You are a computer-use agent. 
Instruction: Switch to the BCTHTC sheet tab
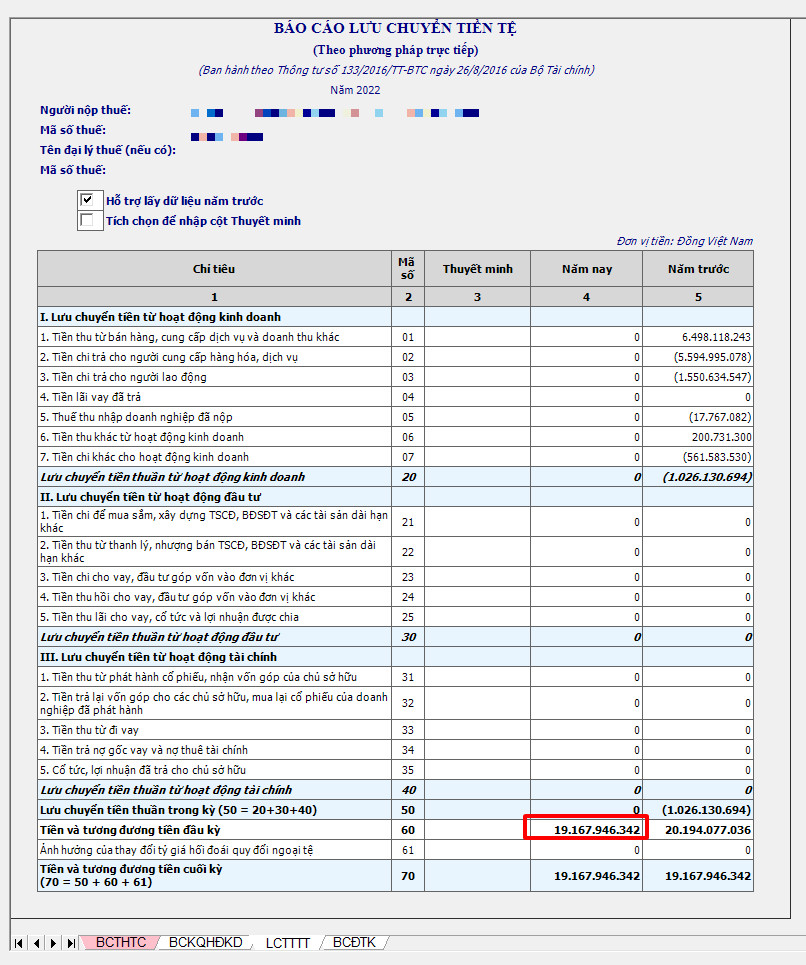click(121, 943)
